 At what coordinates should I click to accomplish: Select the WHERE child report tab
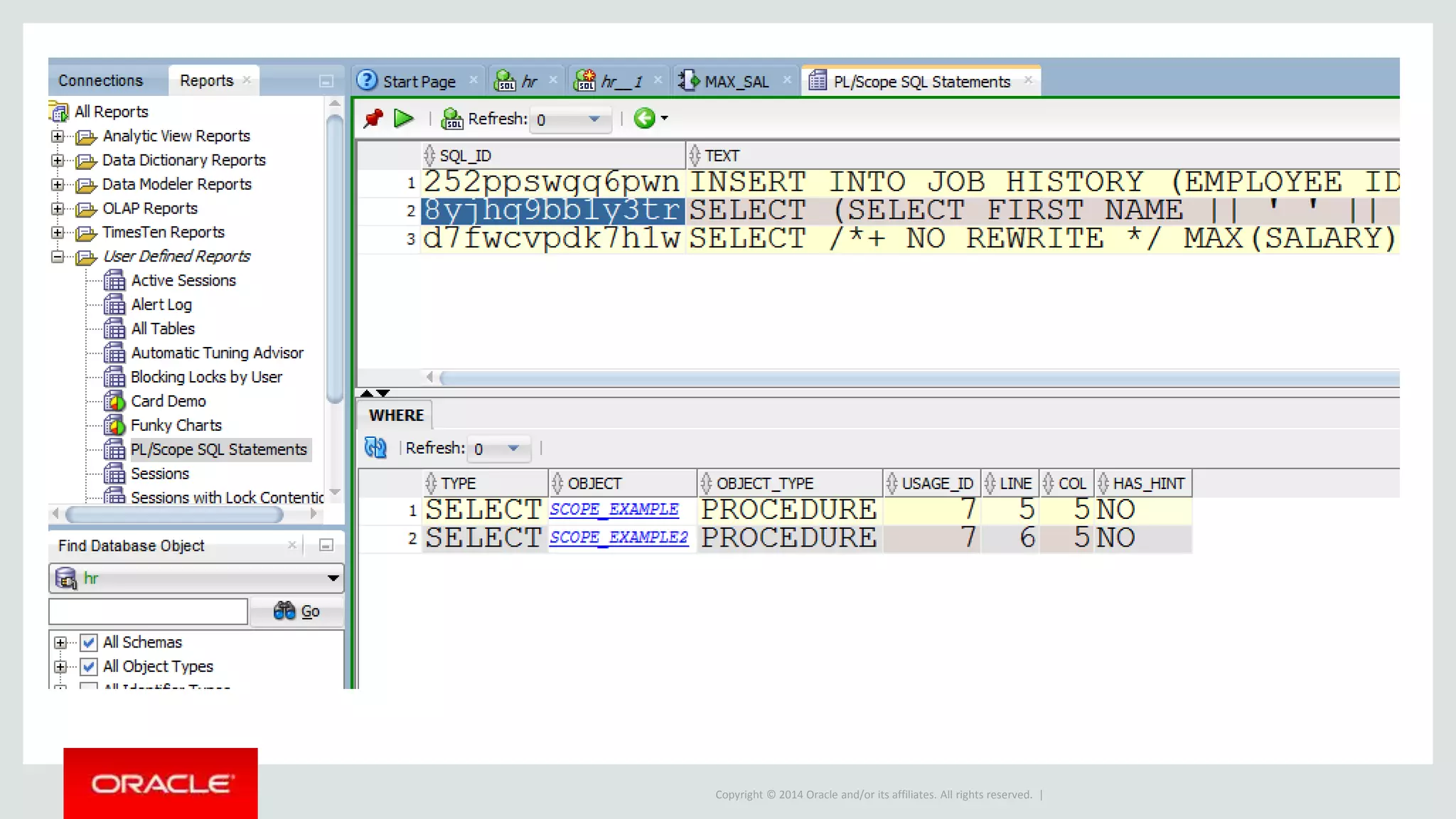point(396,415)
